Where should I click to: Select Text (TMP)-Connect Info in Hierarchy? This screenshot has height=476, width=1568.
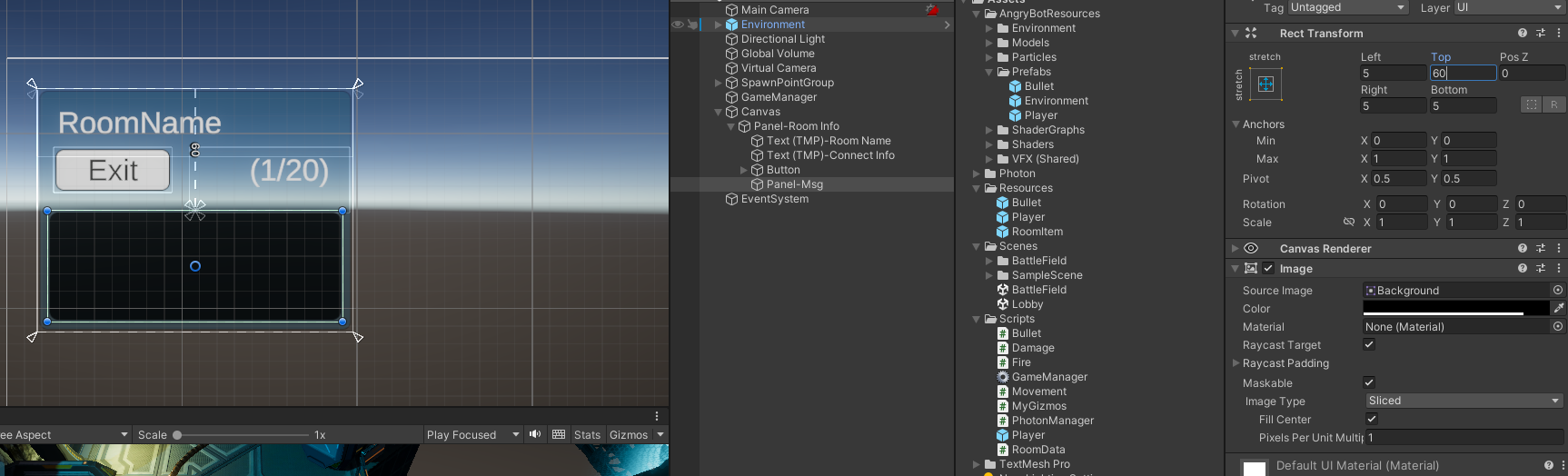pos(822,155)
